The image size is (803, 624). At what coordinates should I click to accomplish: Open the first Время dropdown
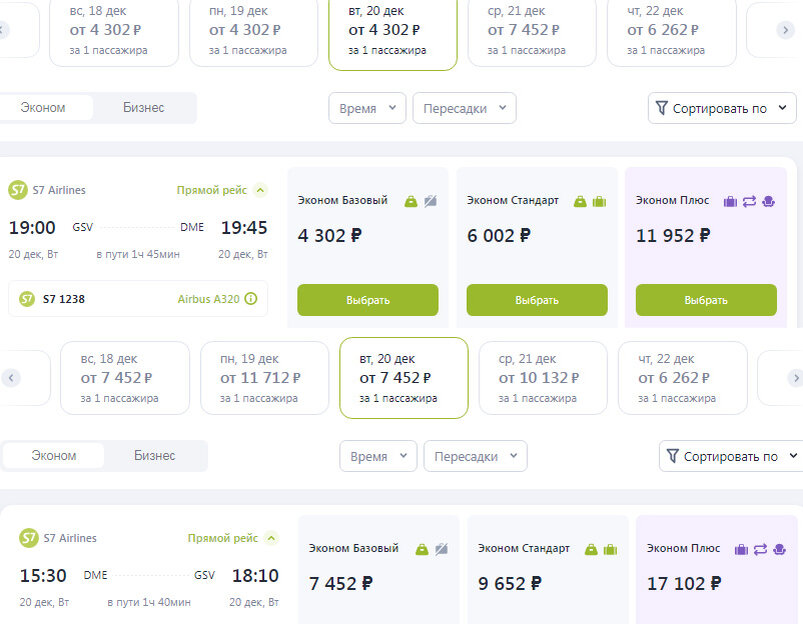tap(367, 108)
